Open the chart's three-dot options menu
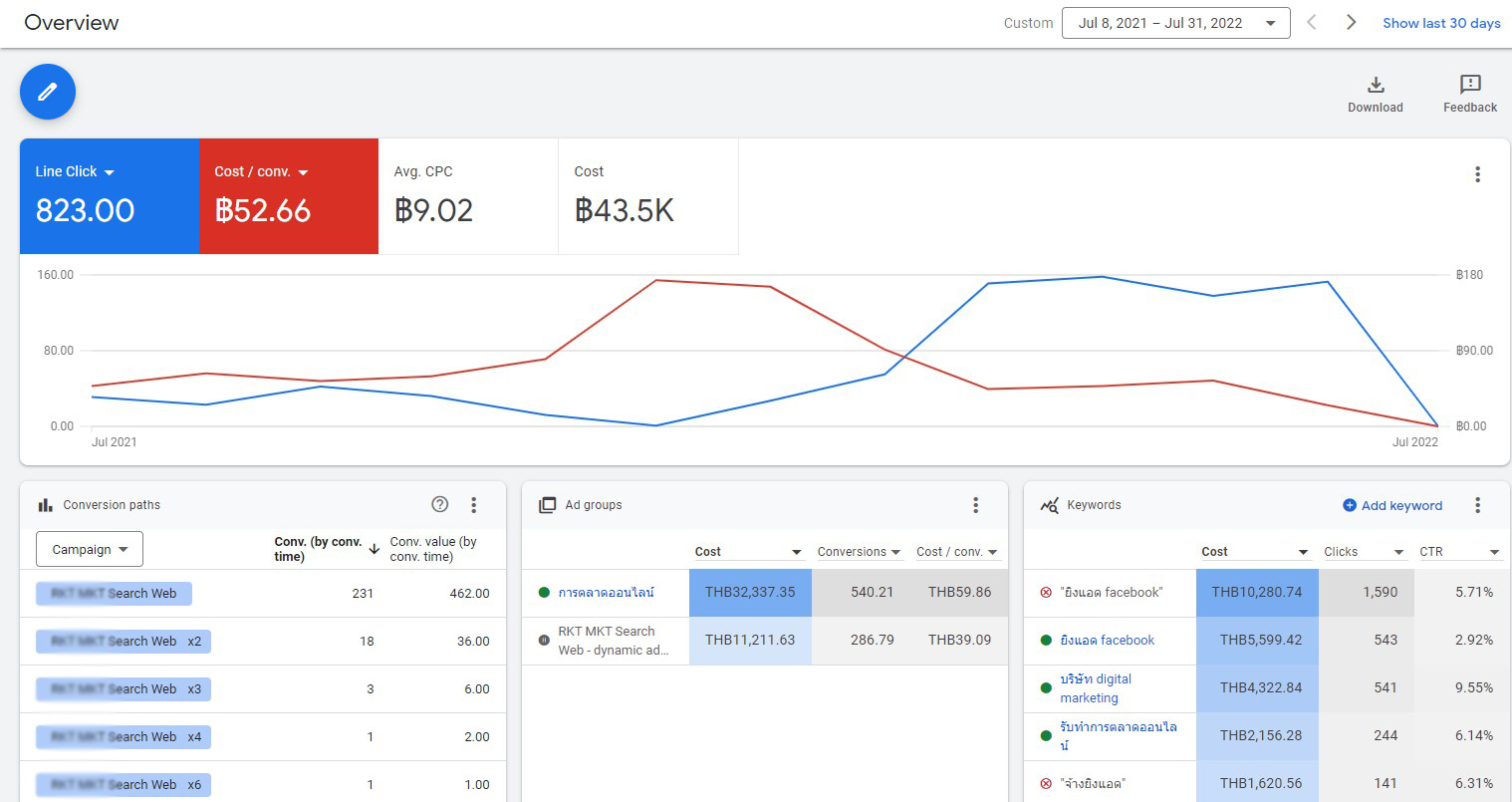Image resolution: width=1512 pixels, height=802 pixels. [x=1477, y=174]
